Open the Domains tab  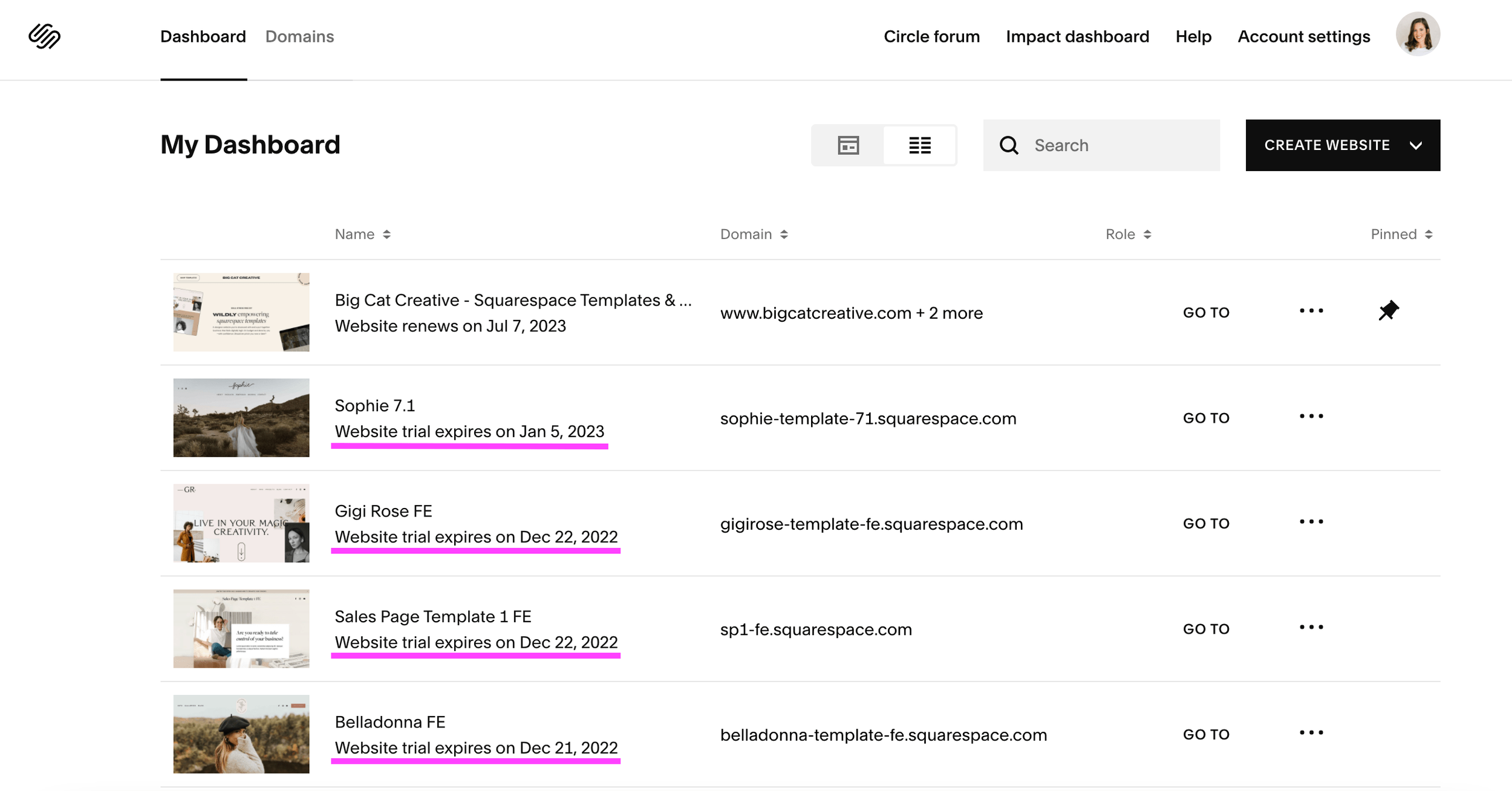click(299, 36)
